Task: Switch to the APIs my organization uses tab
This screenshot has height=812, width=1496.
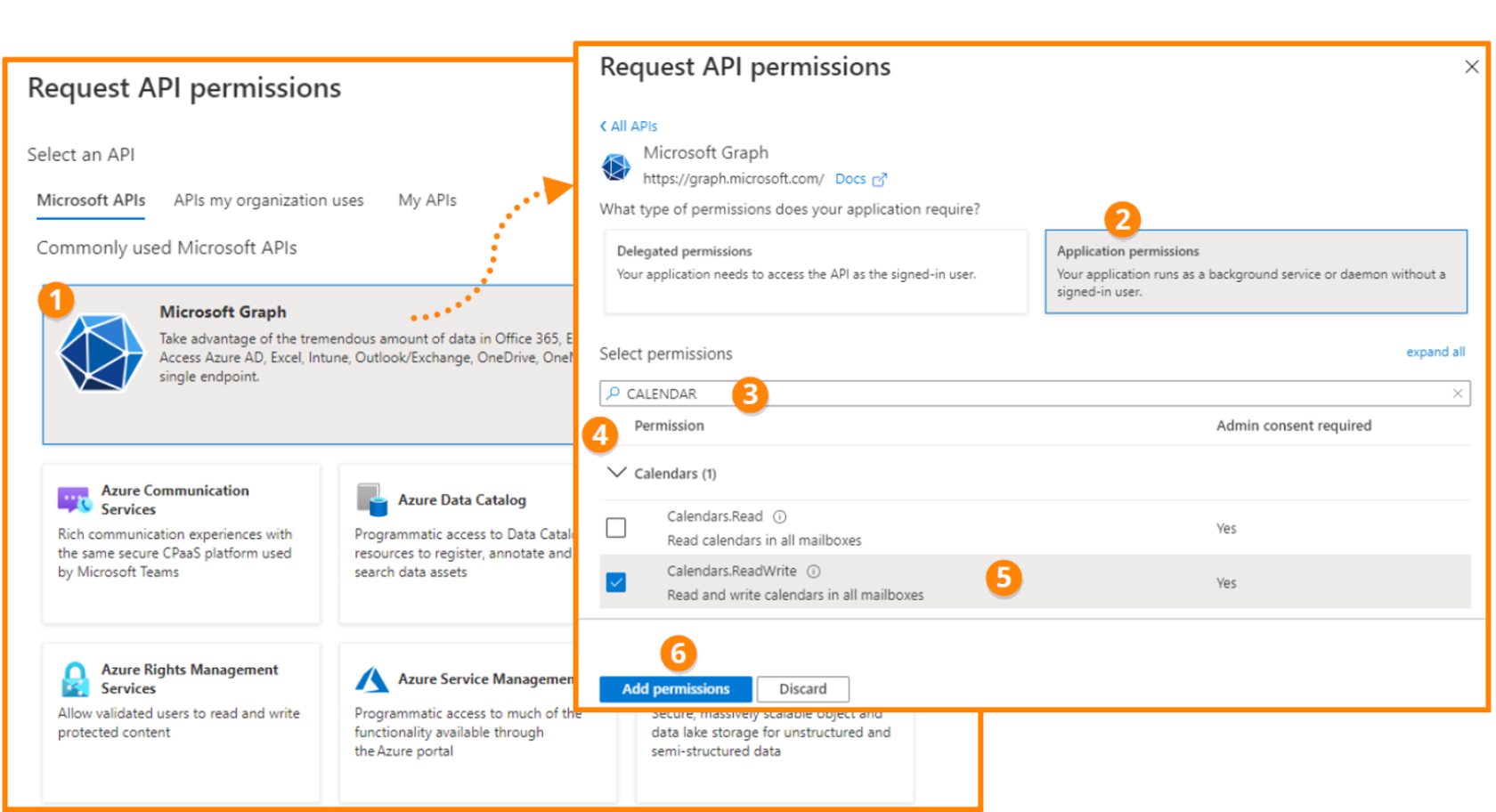Action: (268, 200)
